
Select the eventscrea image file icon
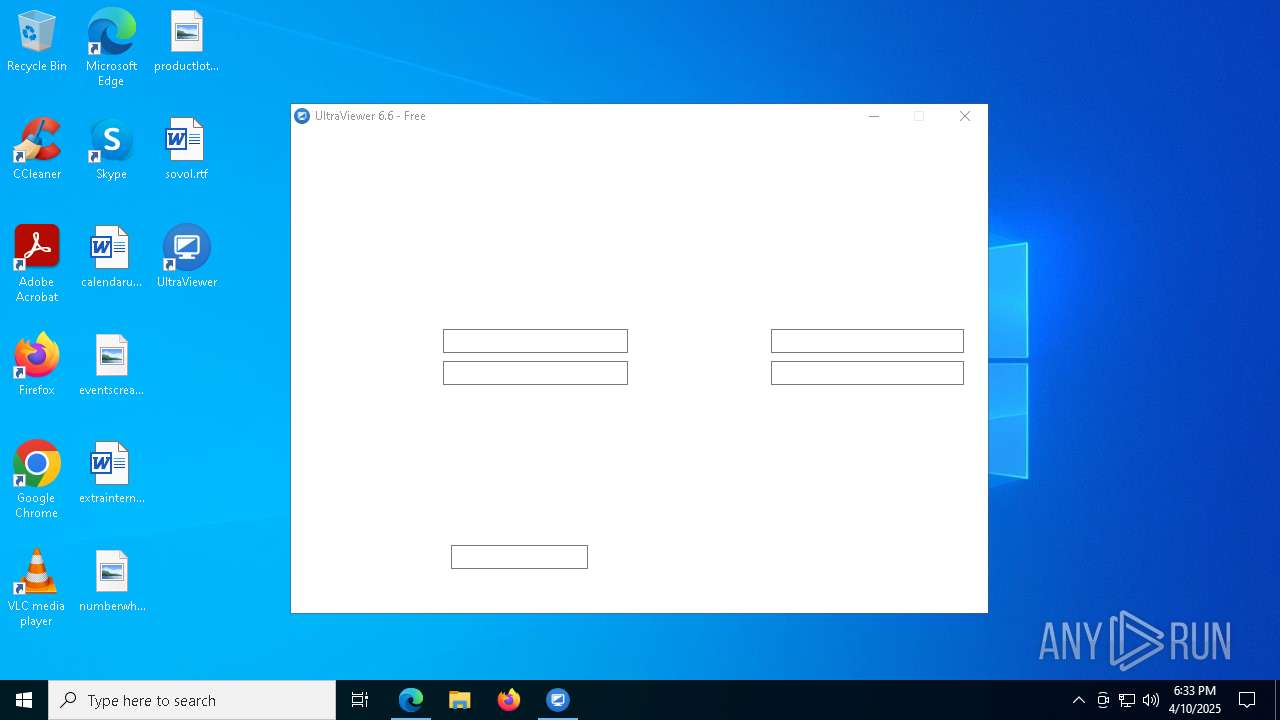pos(111,366)
